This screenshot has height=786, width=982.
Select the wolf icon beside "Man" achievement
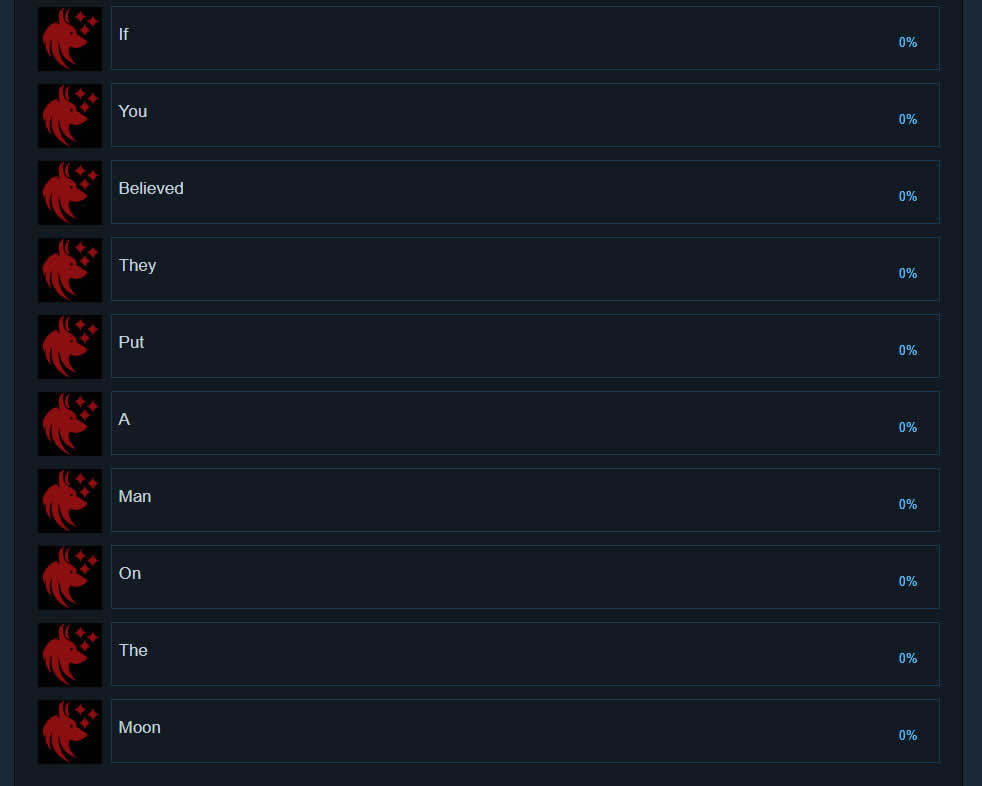pyautogui.click(x=70, y=501)
